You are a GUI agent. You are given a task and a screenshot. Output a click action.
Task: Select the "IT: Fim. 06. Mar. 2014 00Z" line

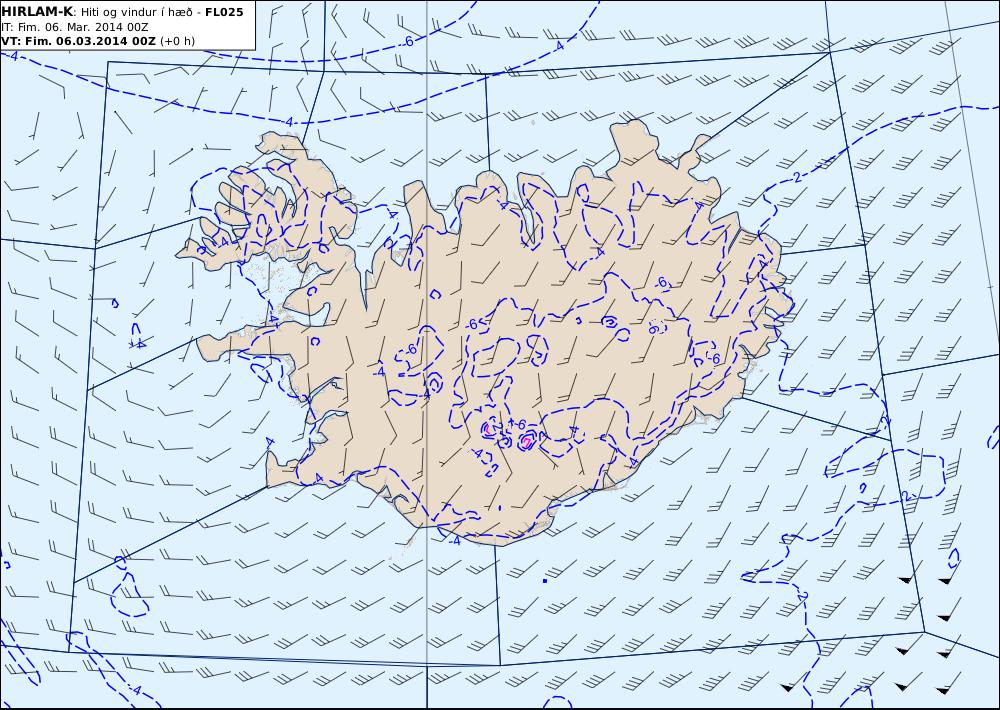[75, 27]
